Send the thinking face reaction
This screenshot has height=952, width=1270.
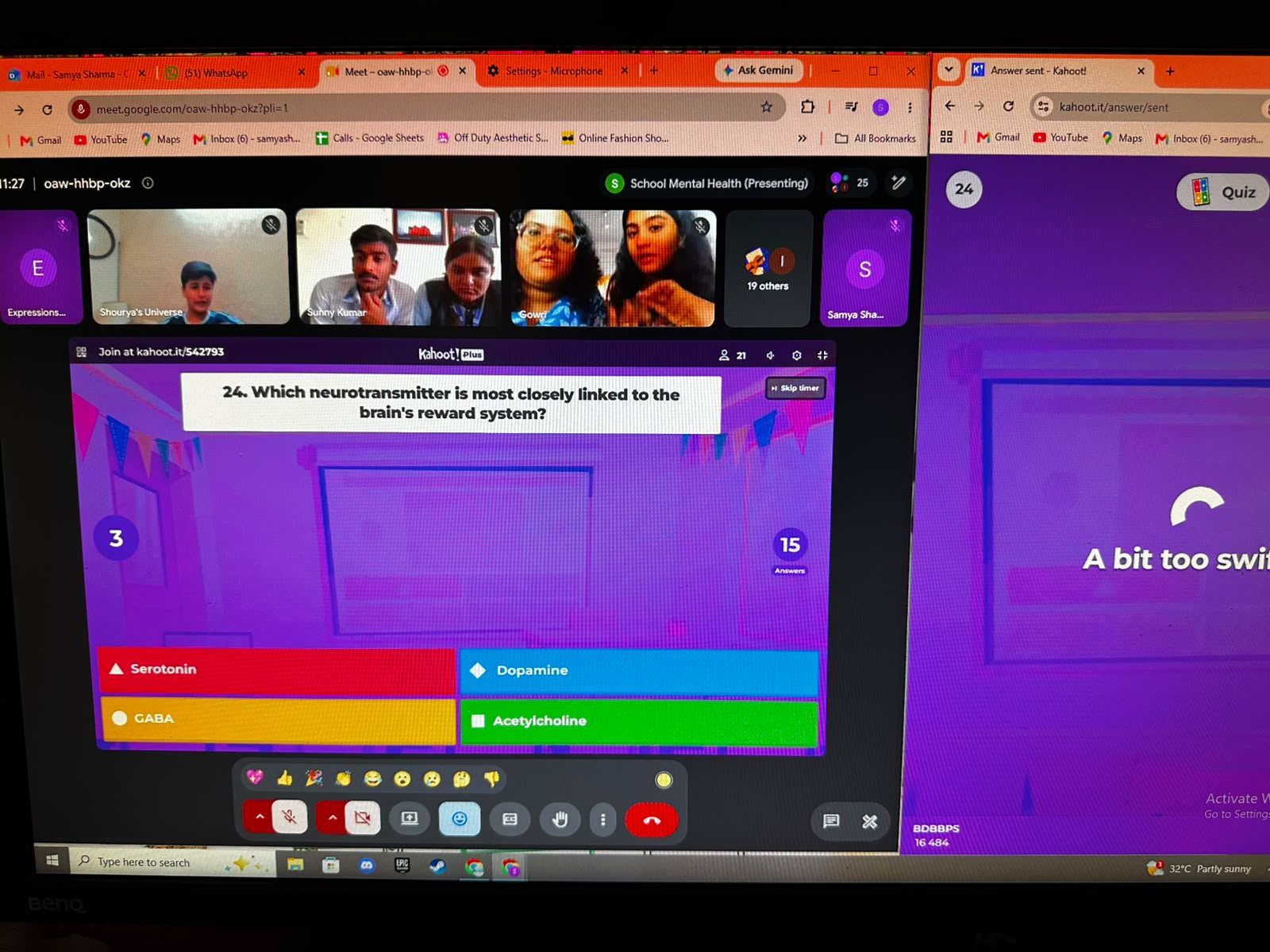point(461,779)
